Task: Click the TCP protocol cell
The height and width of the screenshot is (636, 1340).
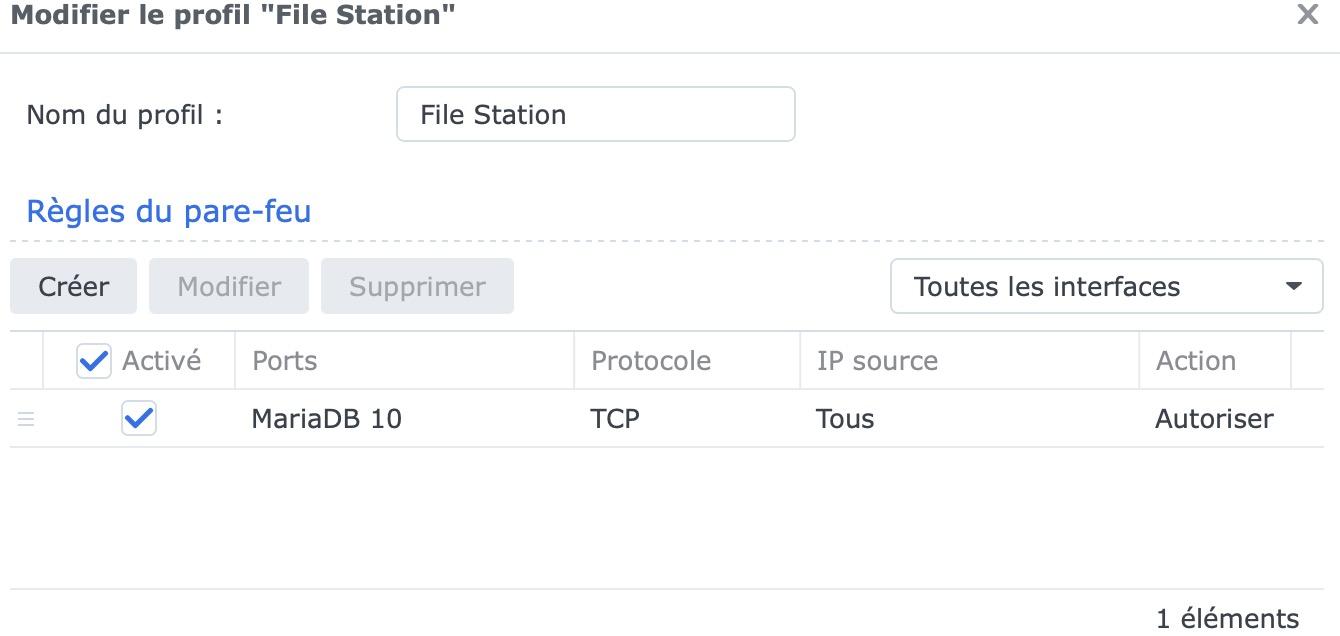Action: 615,419
